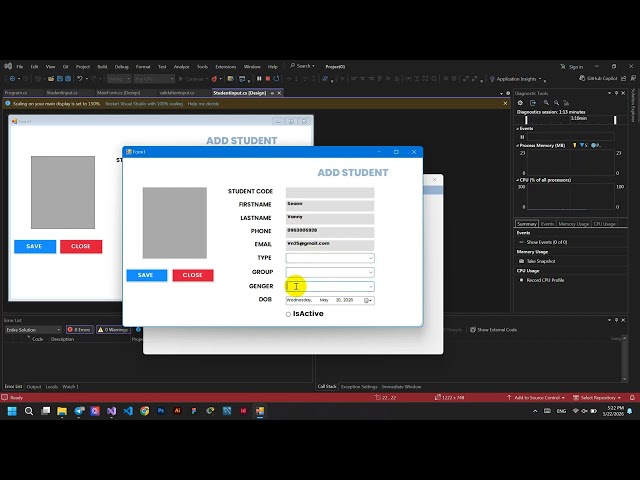
Task: Click Reset View icon in Diagnostic Tools
Action: point(566,103)
